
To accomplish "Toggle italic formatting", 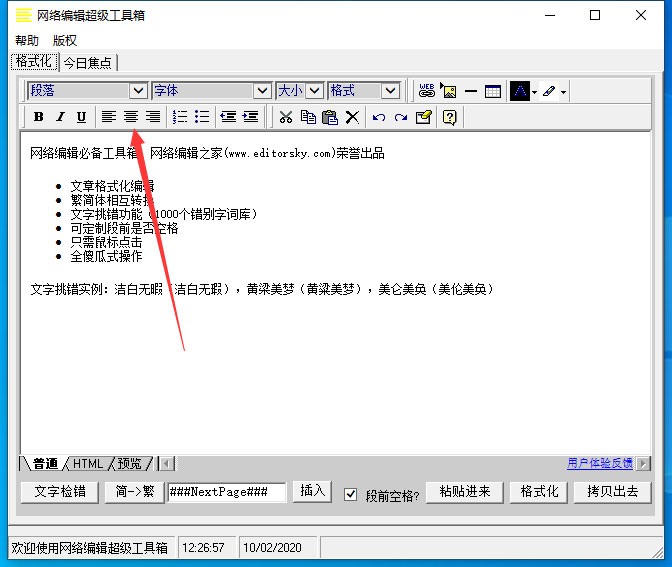I will 60,117.
